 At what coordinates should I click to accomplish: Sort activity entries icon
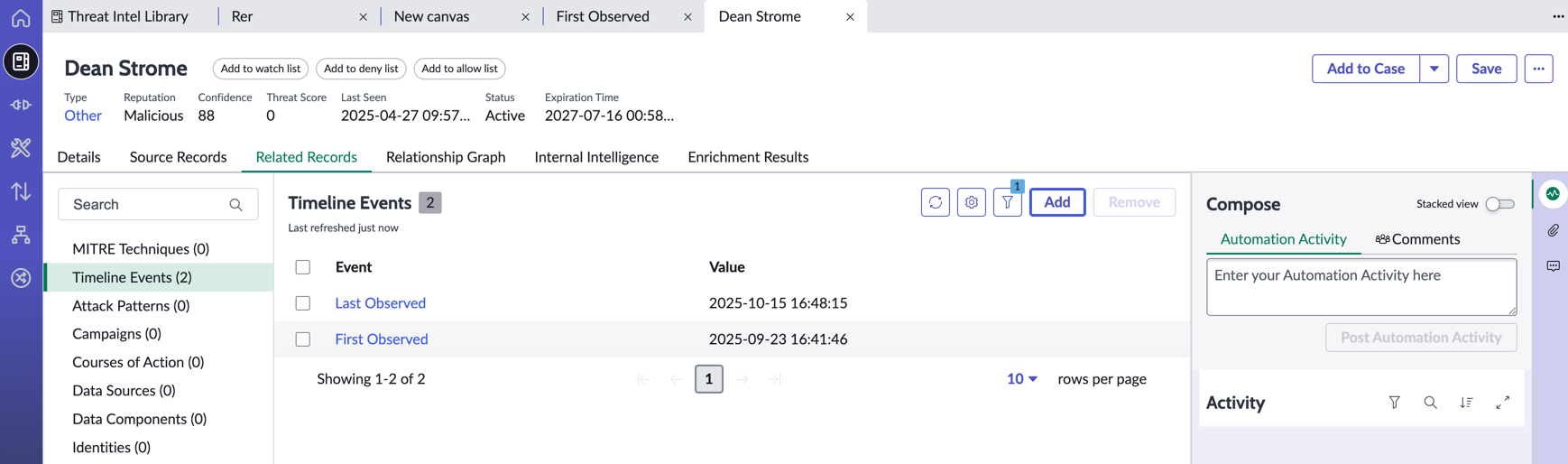(1466, 403)
